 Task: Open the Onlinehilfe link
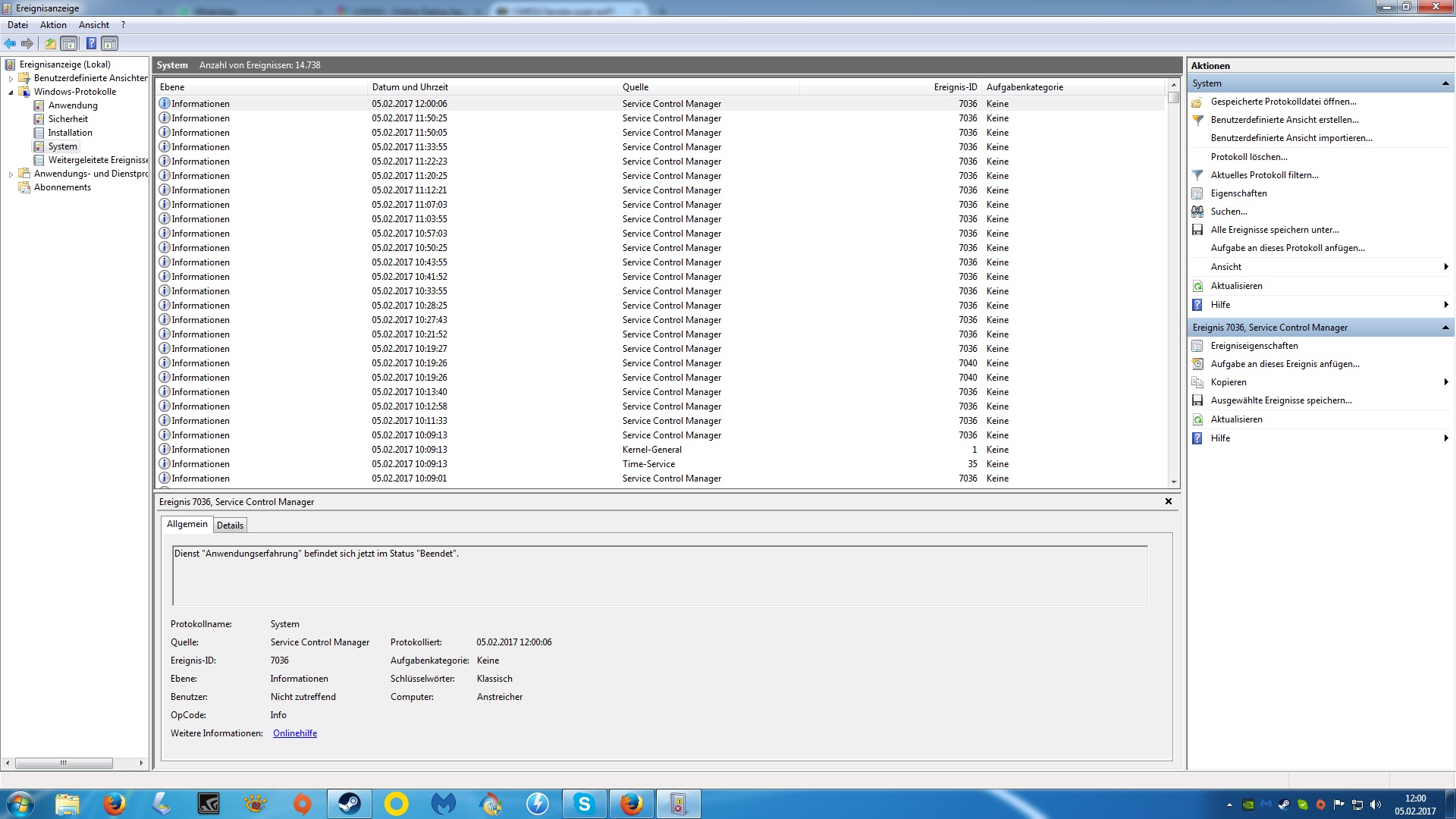tap(295, 733)
